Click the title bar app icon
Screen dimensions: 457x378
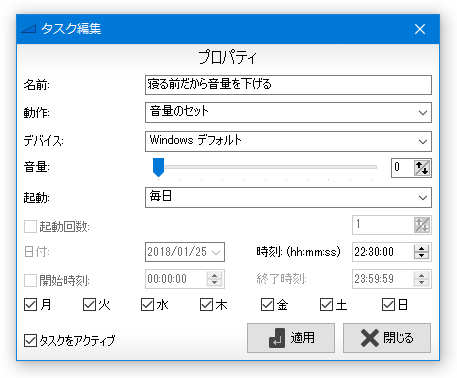[x=28, y=29]
